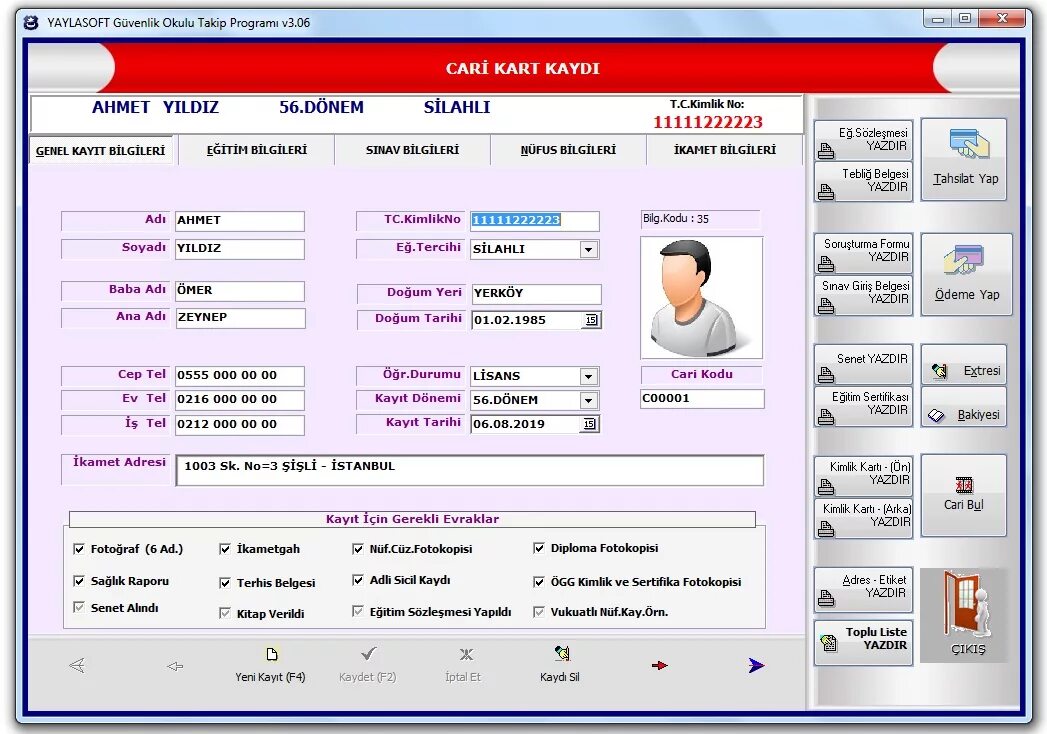Toggle Vukuatlı Nüf.Kay.Örn. checkbox
Viewport: 1047px width, 734px height.
click(539, 612)
